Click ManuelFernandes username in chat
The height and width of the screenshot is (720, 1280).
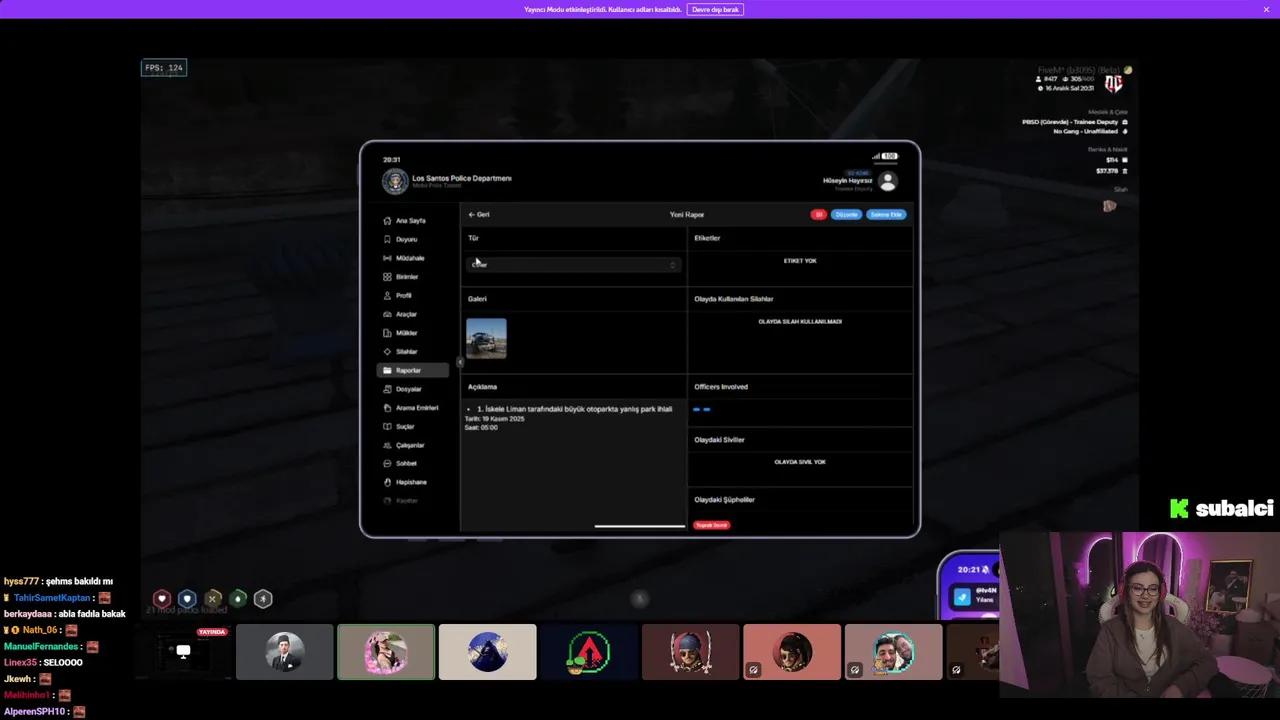pos(41,646)
